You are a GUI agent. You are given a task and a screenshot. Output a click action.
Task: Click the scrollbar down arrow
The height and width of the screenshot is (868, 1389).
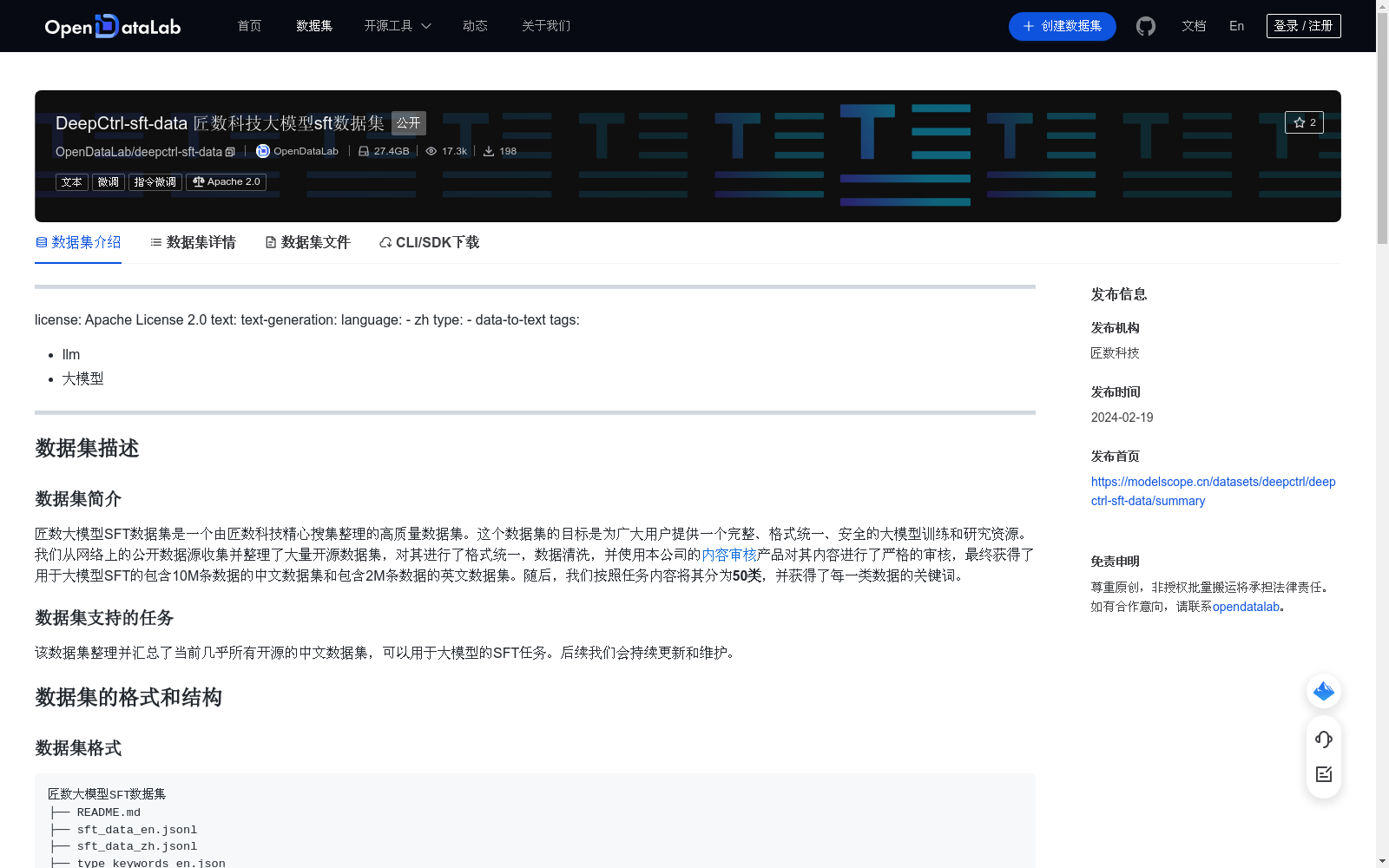tap(1382, 861)
